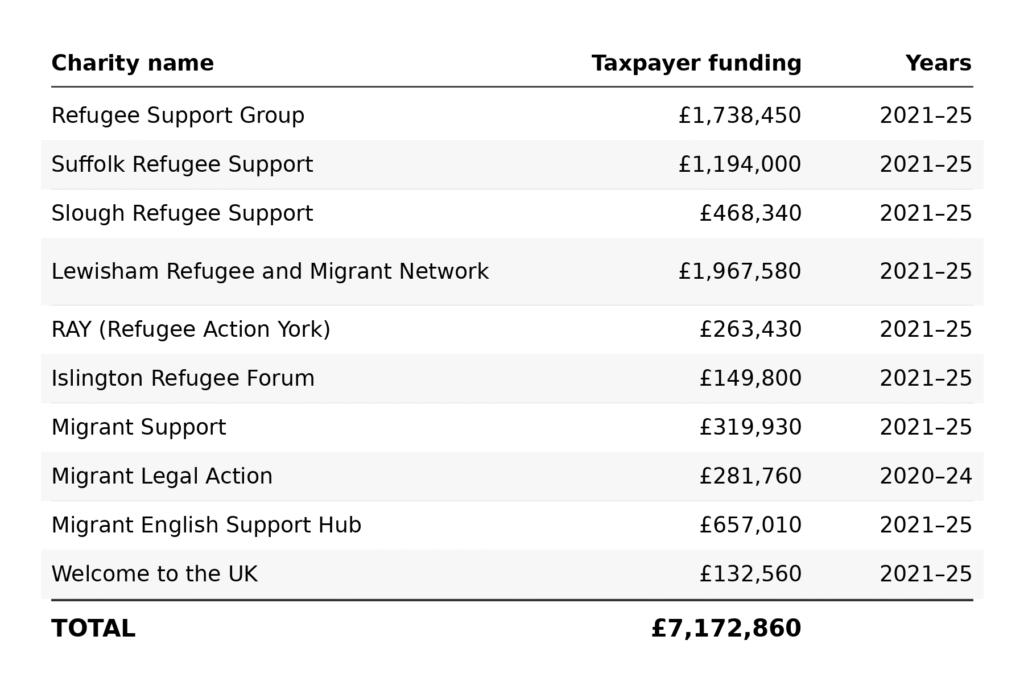The width and height of the screenshot is (1024, 698).
Task: Click the TOTAL label
Action: coord(93,628)
